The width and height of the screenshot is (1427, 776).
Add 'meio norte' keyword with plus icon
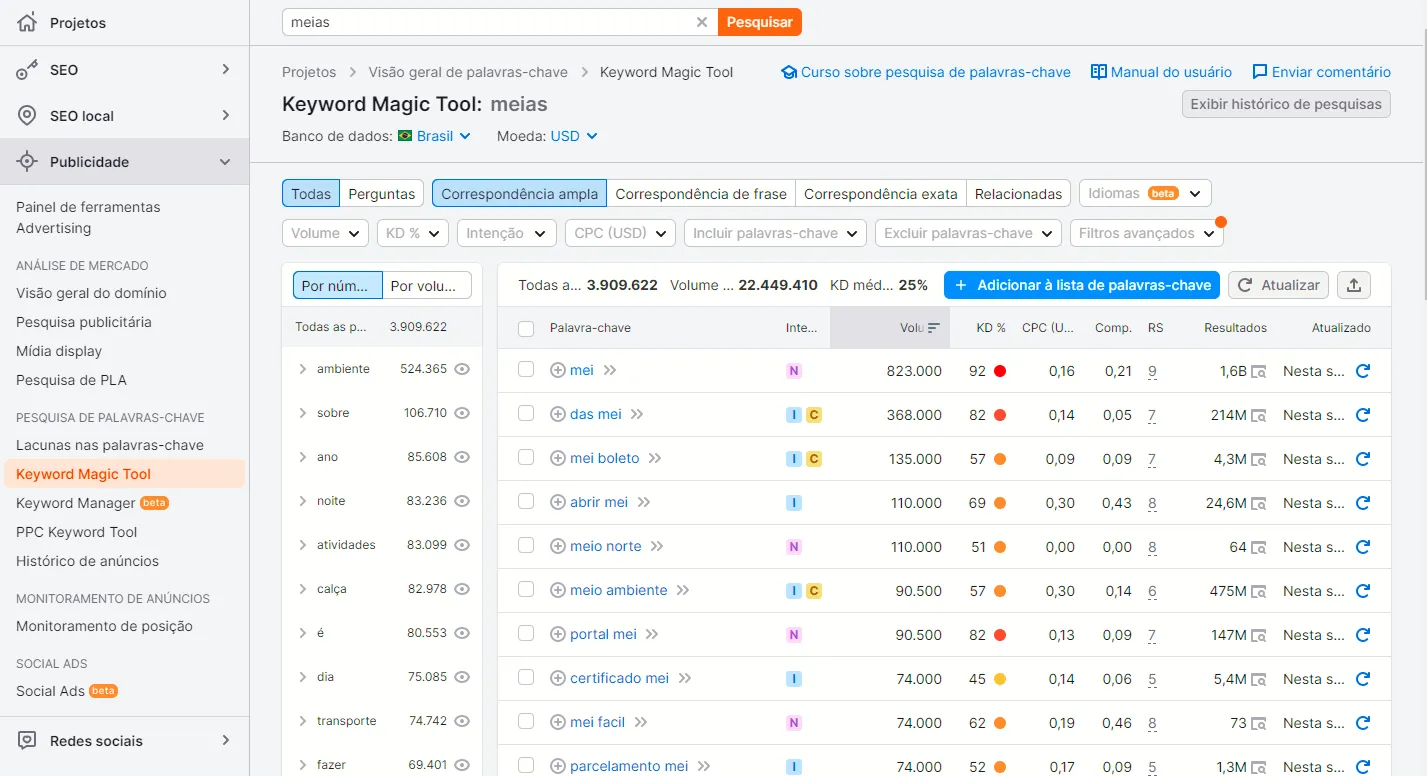pos(558,547)
